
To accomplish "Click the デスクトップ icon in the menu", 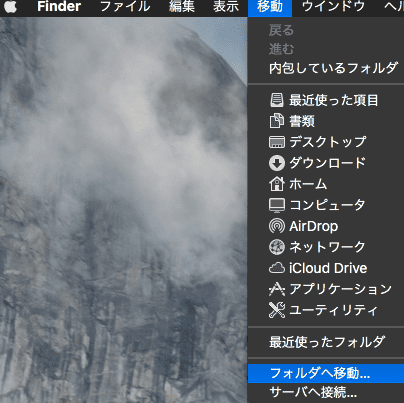I will point(277,142).
